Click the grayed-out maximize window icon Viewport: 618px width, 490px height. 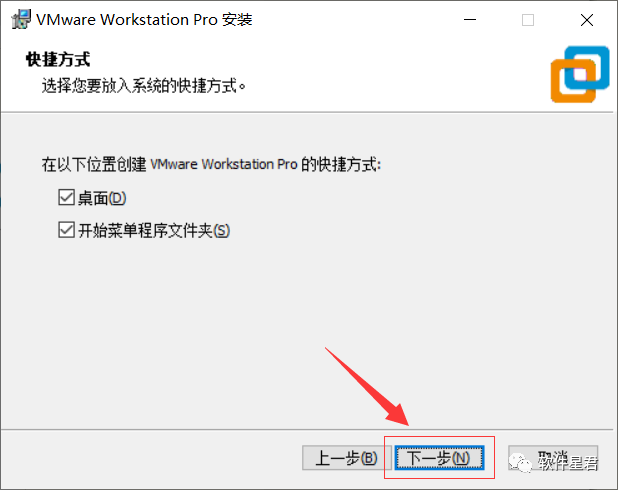point(528,20)
